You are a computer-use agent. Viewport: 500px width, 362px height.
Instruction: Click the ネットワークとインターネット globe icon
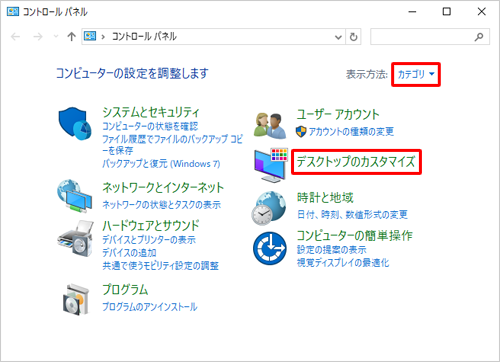[74, 196]
